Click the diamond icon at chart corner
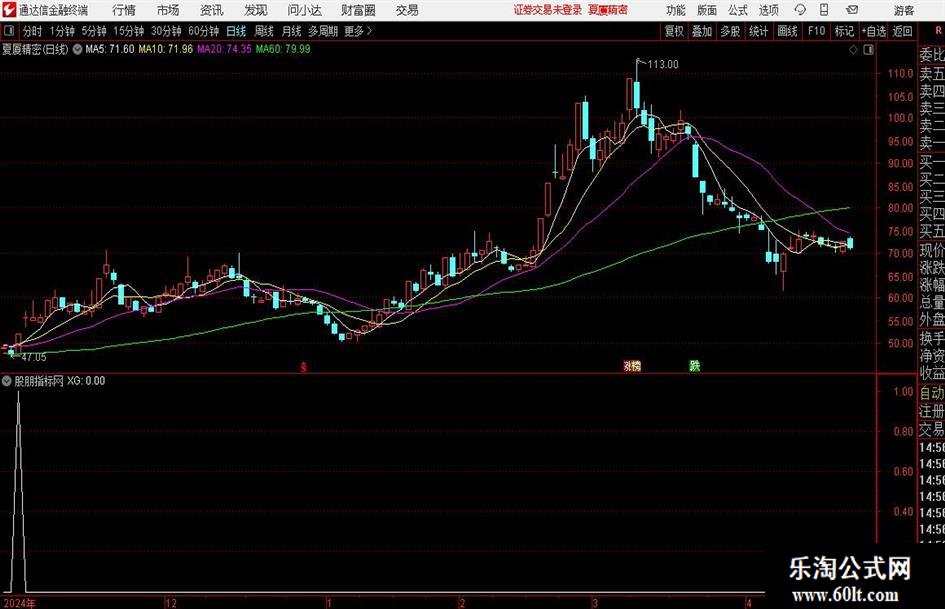Screen dimensions: 945x609 point(853,50)
